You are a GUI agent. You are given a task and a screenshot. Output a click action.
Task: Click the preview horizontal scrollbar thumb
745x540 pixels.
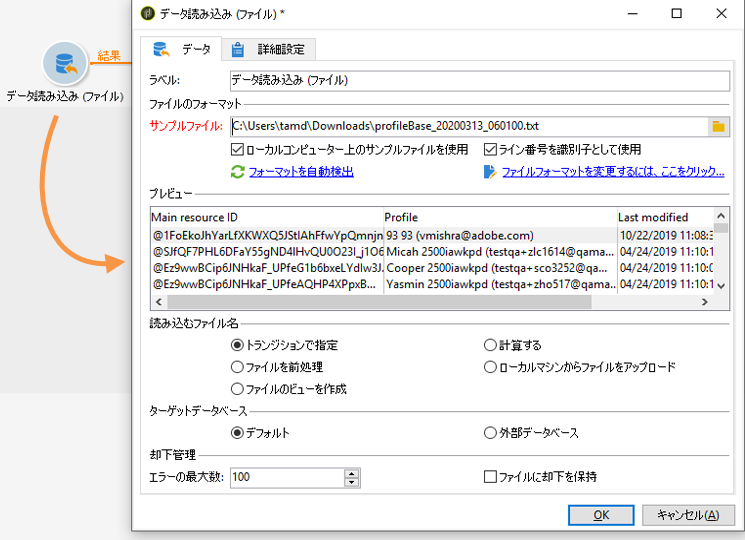[x=379, y=302]
